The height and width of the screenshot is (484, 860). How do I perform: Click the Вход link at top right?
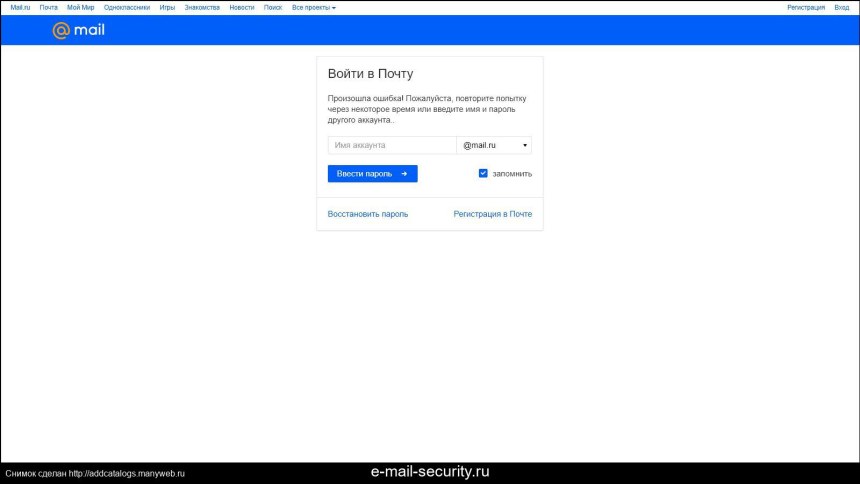(x=841, y=8)
